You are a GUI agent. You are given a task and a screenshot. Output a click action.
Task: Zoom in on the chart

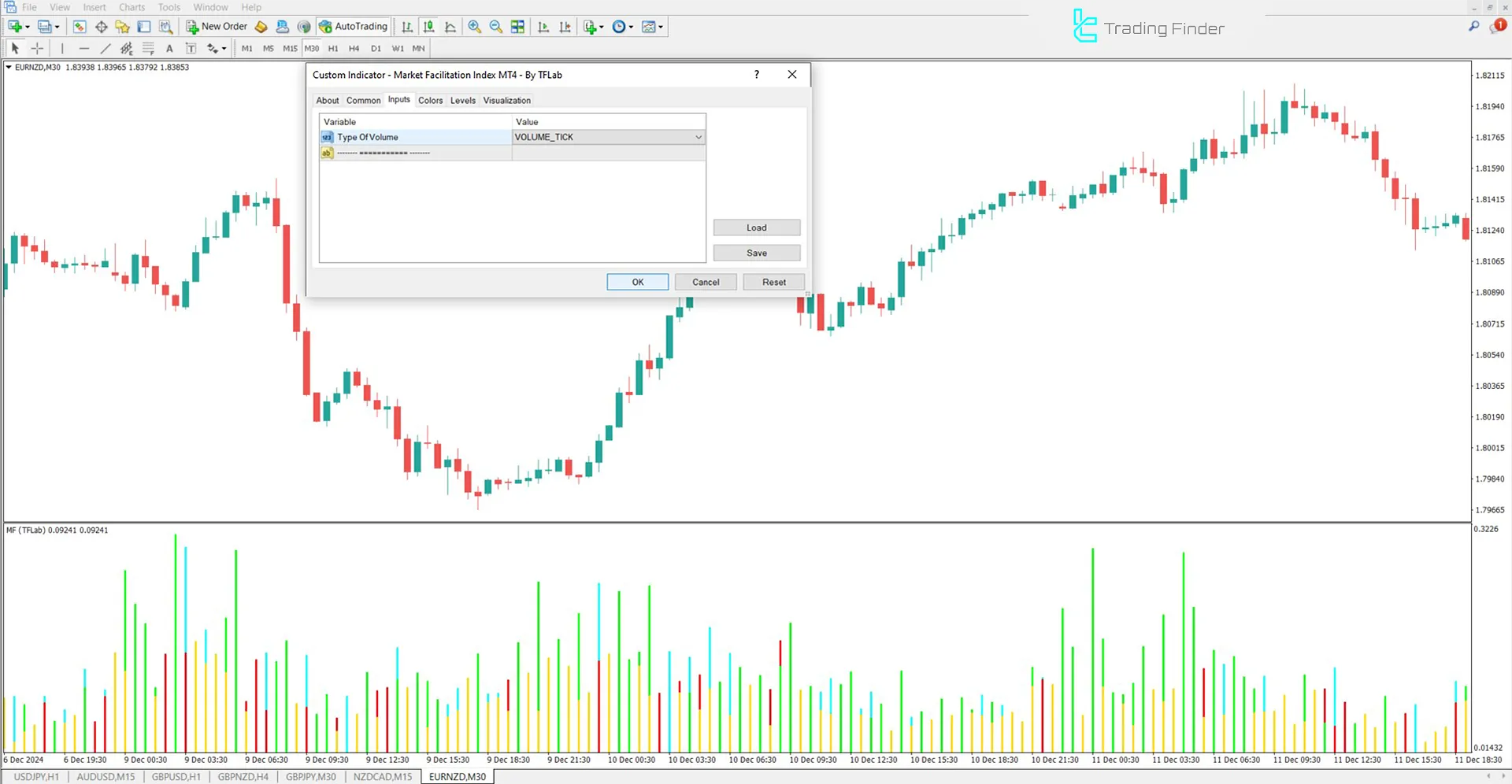coord(473,26)
